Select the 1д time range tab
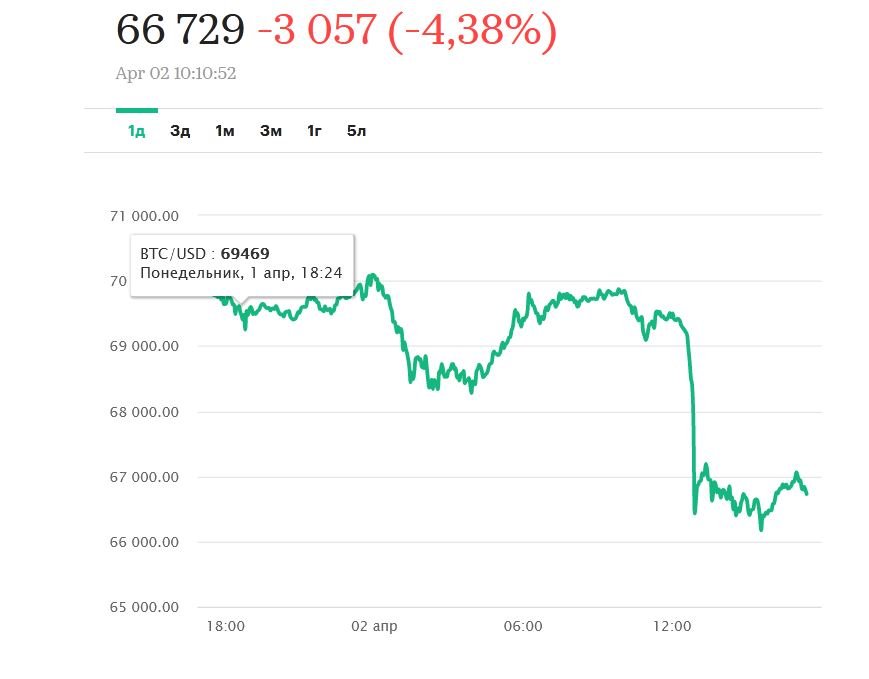This screenshot has height=679, width=869. click(136, 131)
